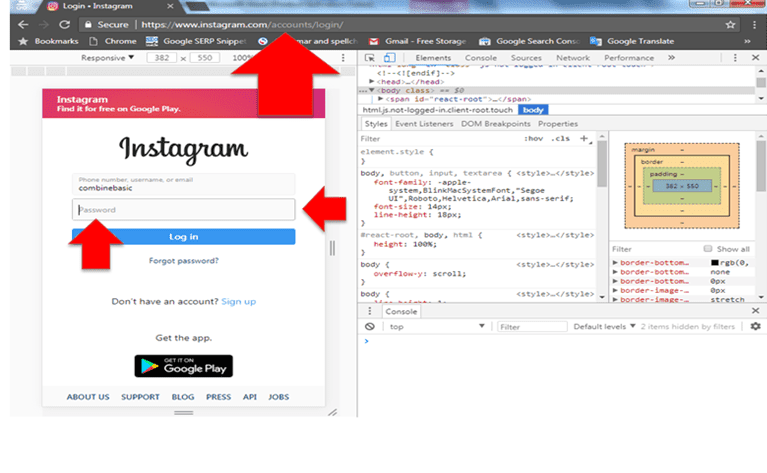Click the Gmail bookmark icon
767x473 pixels.
click(x=374, y=41)
